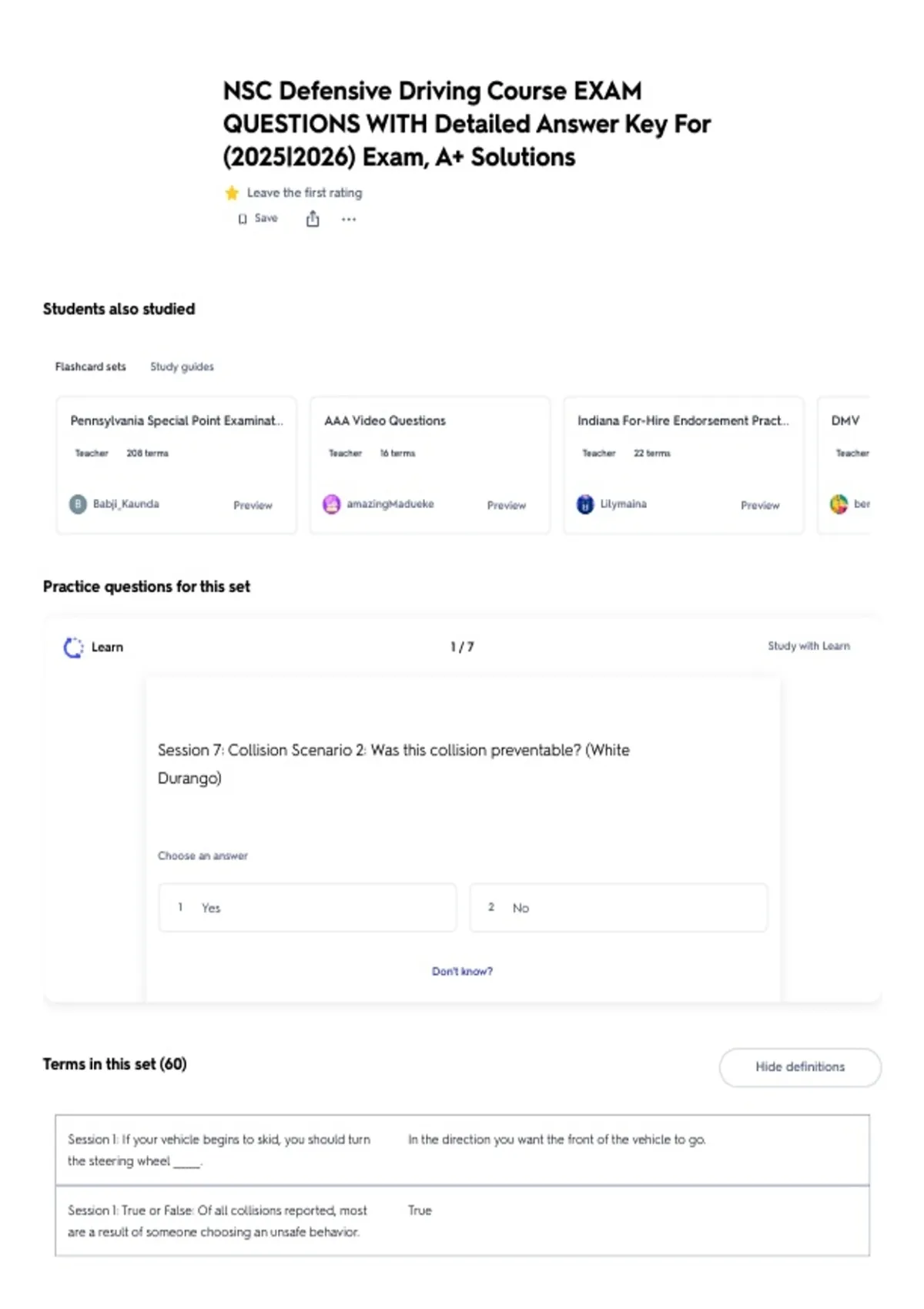Click the yellow rating star icon
Image resolution: width=924 pixels, height=1309 pixels.
point(232,192)
